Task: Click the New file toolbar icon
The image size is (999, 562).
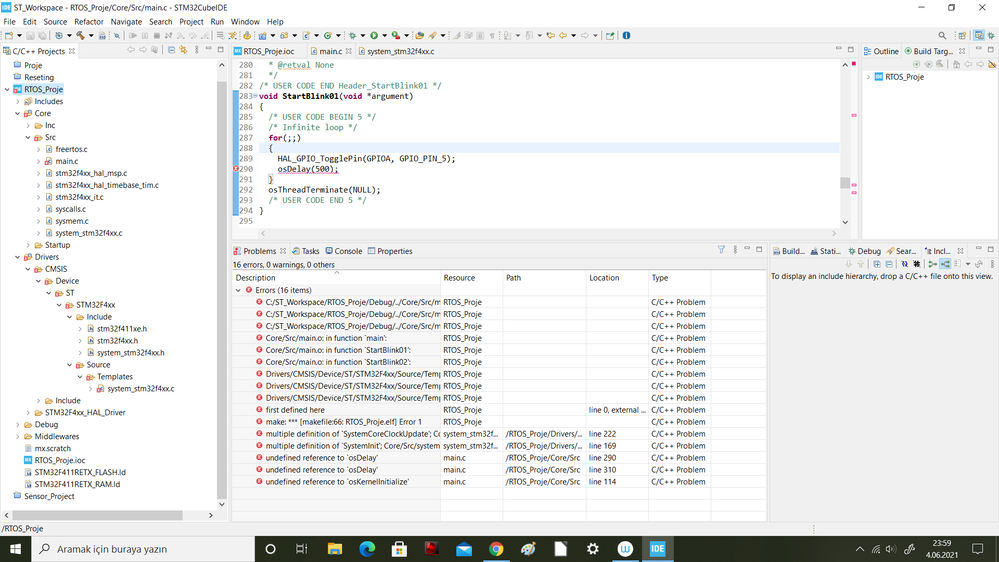Action: click(9, 35)
